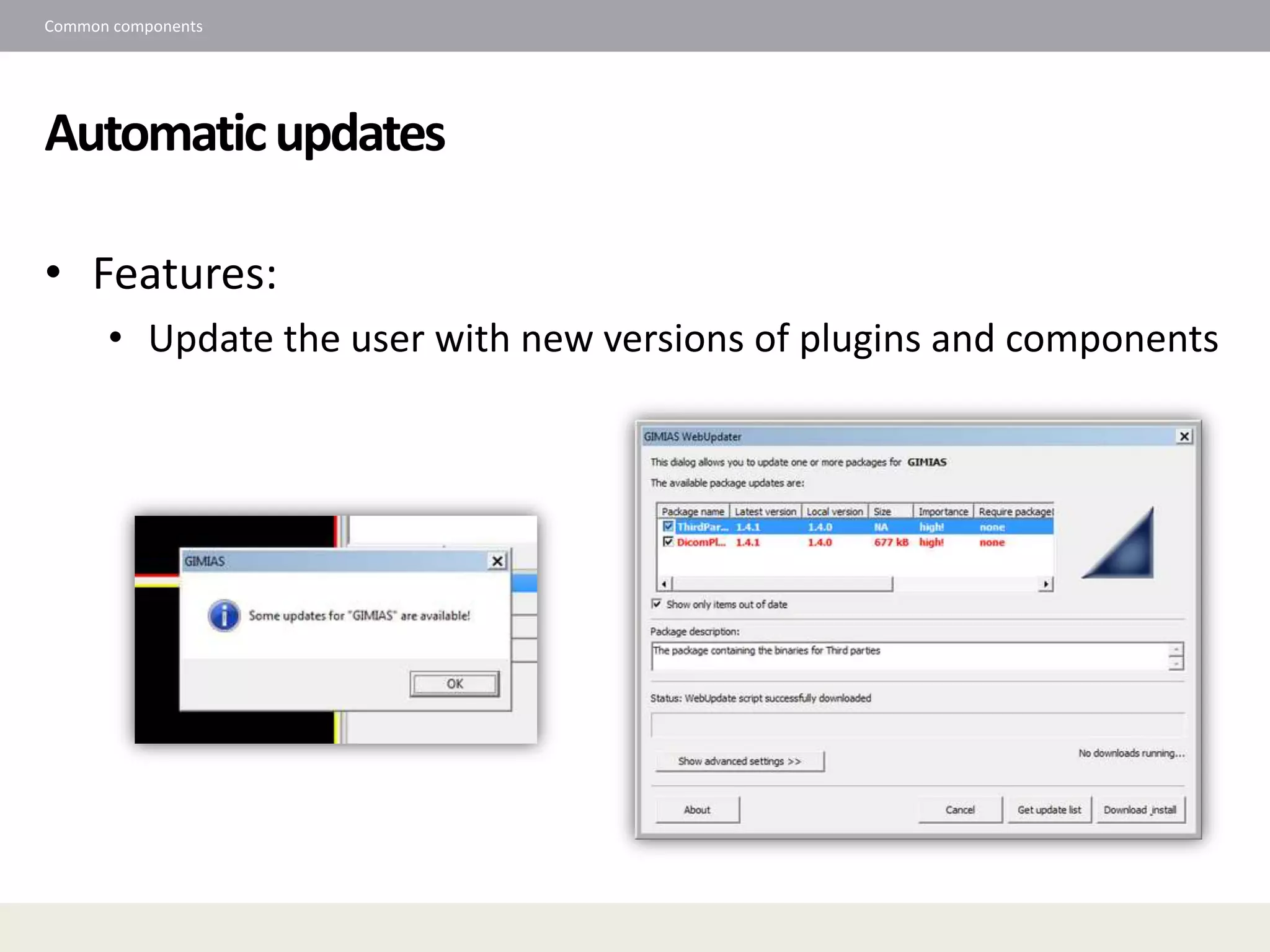The height and width of the screenshot is (952, 1270).
Task: Close the GIMIAS WebUpdater dialog
Action: click(1184, 436)
